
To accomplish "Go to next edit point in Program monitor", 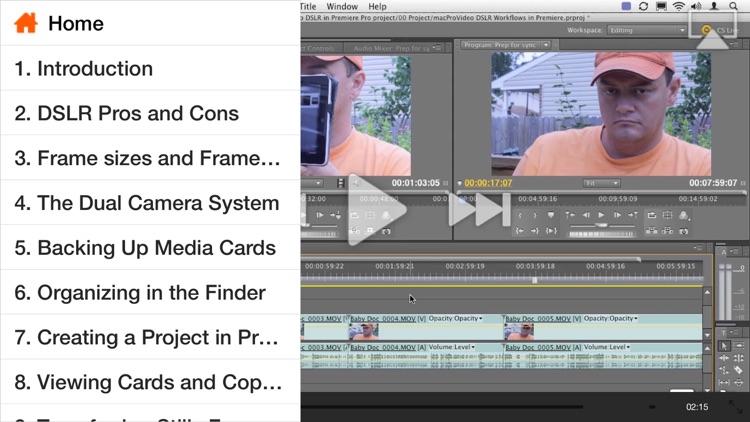I will point(633,215).
